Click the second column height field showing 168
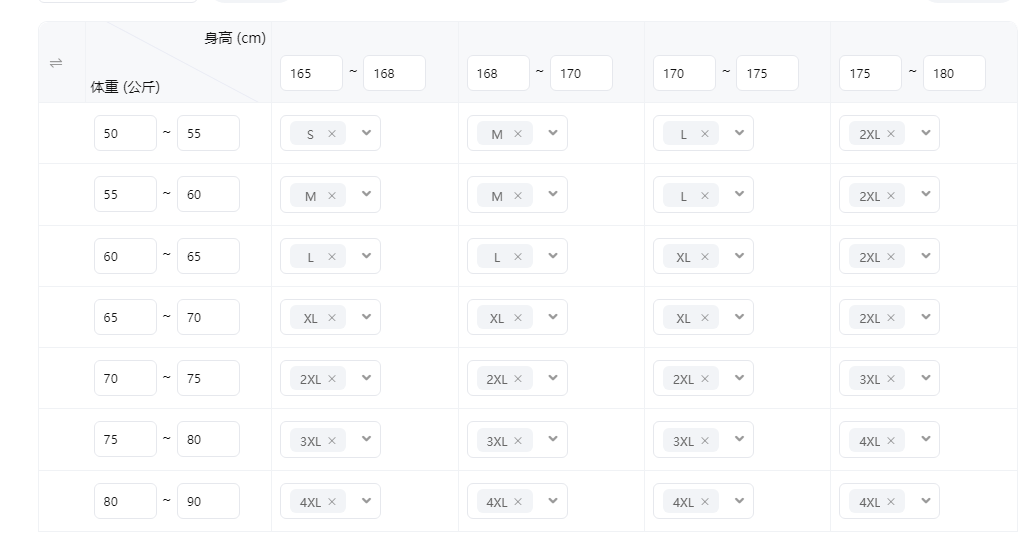This screenshot has height=546, width=1036. (x=498, y=73)
